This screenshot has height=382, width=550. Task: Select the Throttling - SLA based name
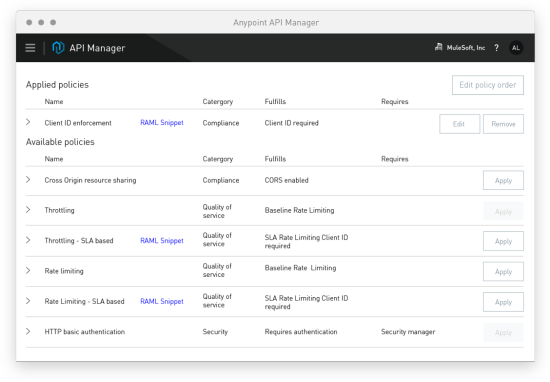pos(79,241)
